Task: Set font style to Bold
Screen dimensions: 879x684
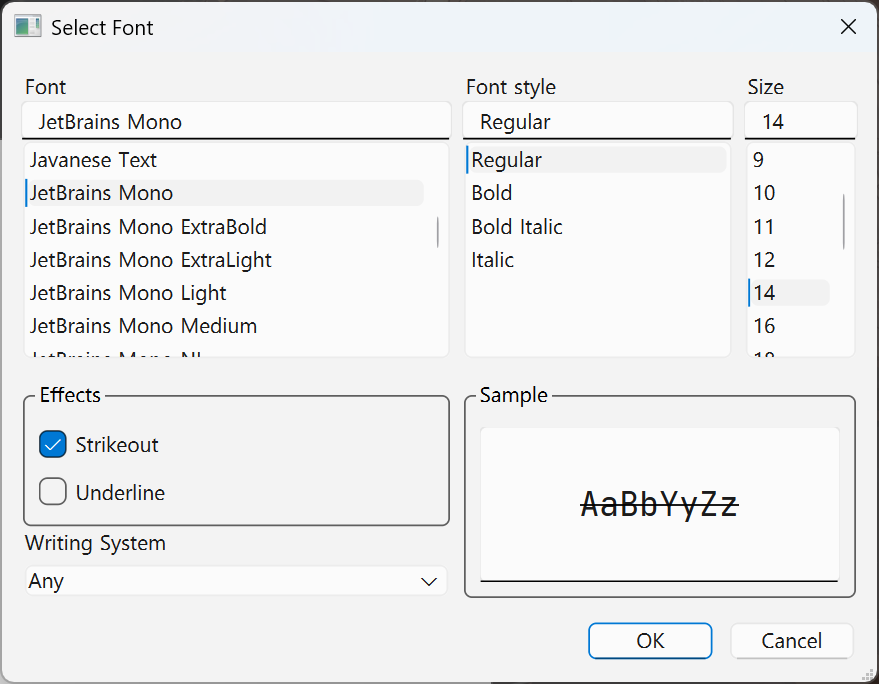Action: click(x=492, y=193)
